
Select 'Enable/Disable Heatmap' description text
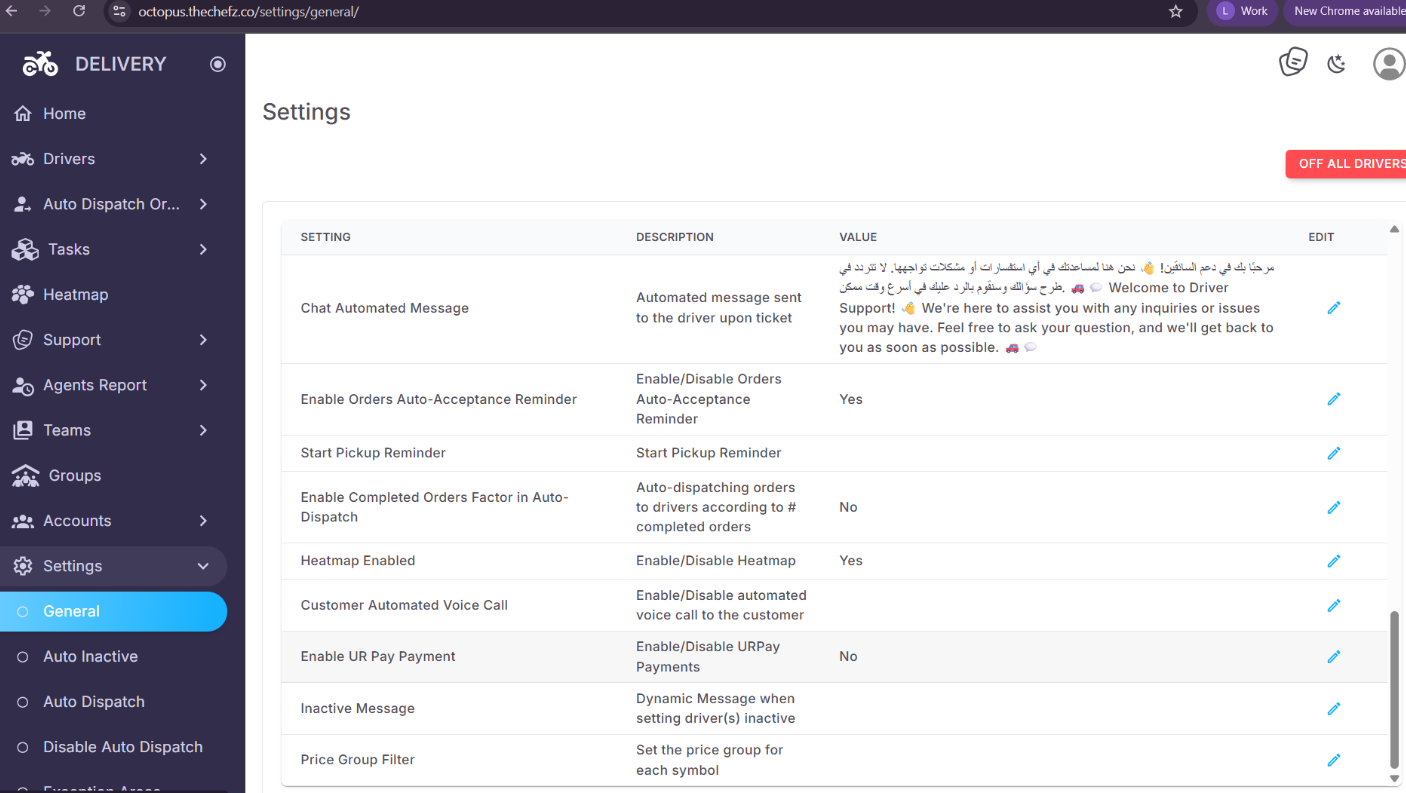coord(716,561)
